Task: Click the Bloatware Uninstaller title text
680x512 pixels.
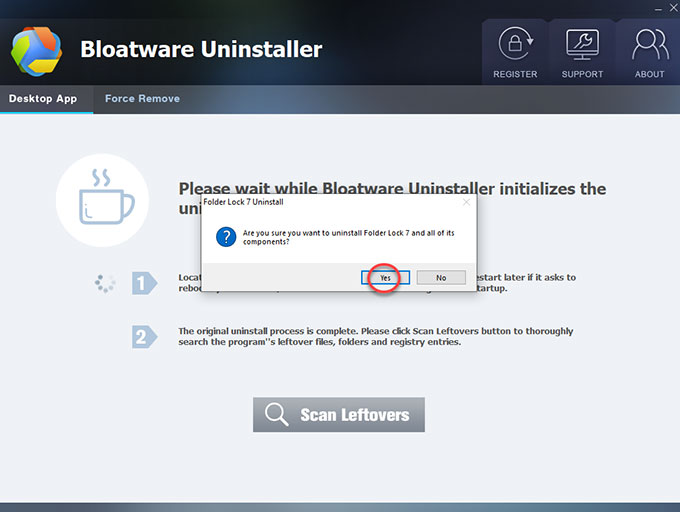Action: [x=201, y=49]
